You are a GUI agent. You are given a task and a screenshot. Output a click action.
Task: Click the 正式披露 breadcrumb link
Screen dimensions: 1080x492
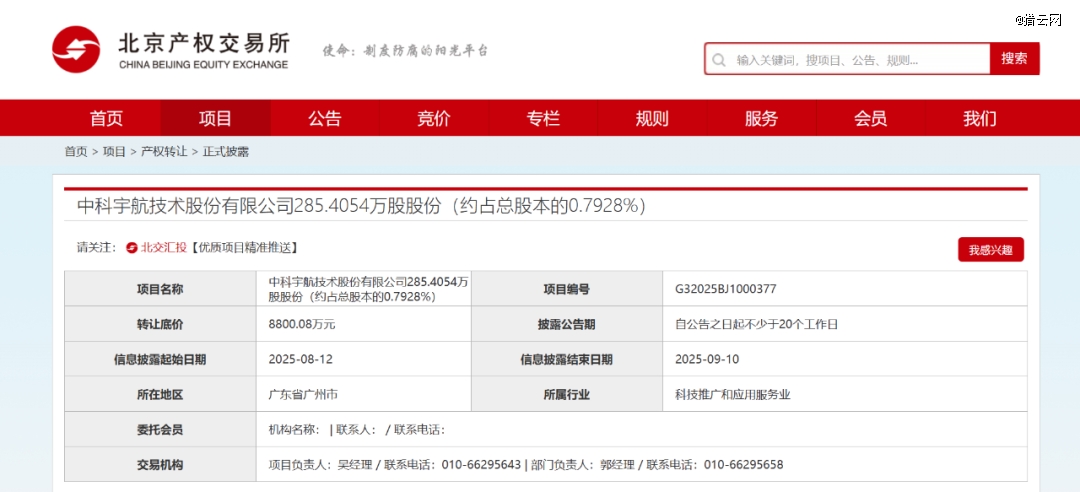[x=226, y=152]
